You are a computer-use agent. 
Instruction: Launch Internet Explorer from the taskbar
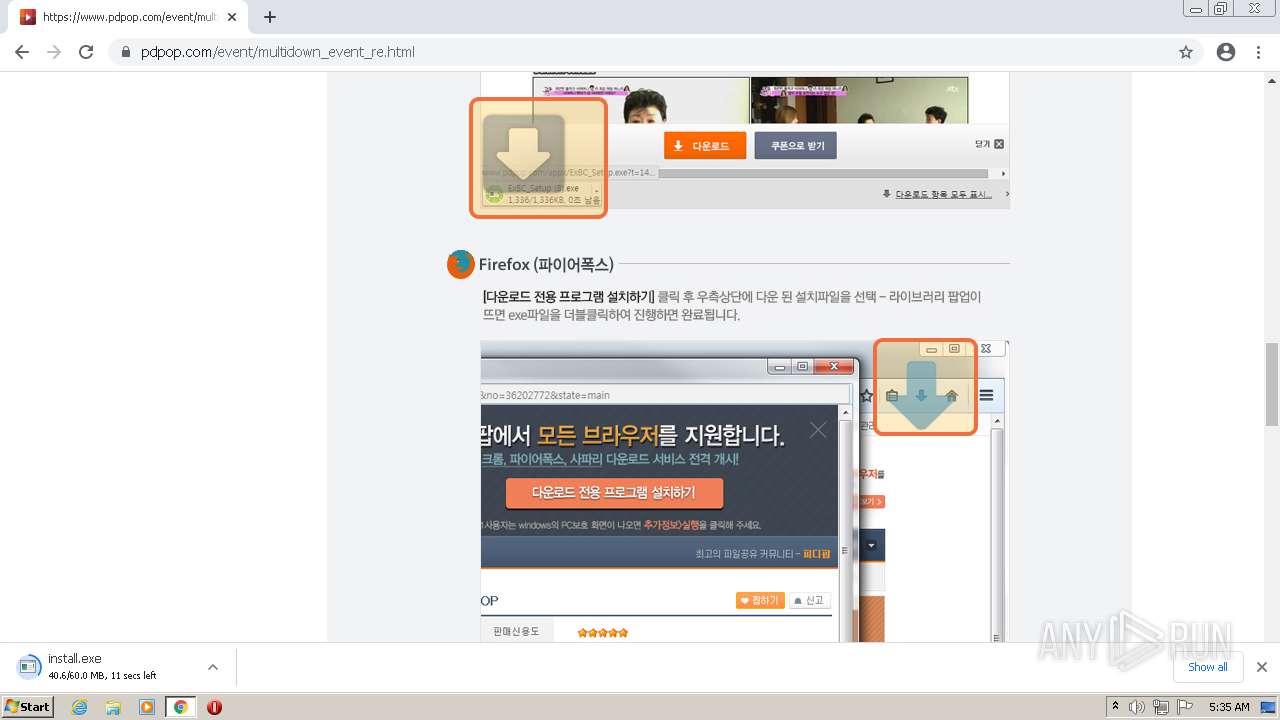[x=79, y=707]
